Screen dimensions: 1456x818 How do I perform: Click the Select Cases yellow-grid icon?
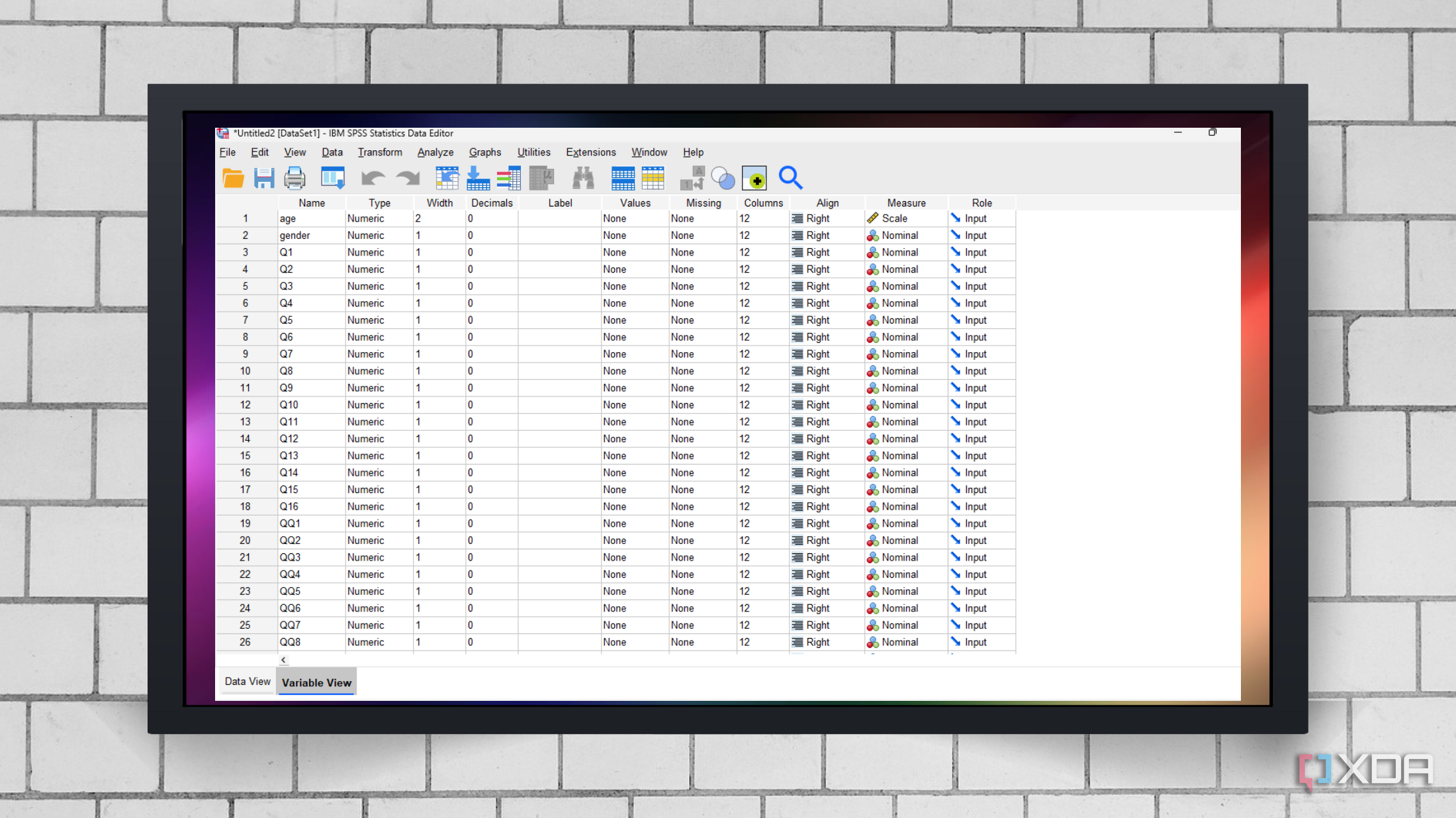click(653, 179)
